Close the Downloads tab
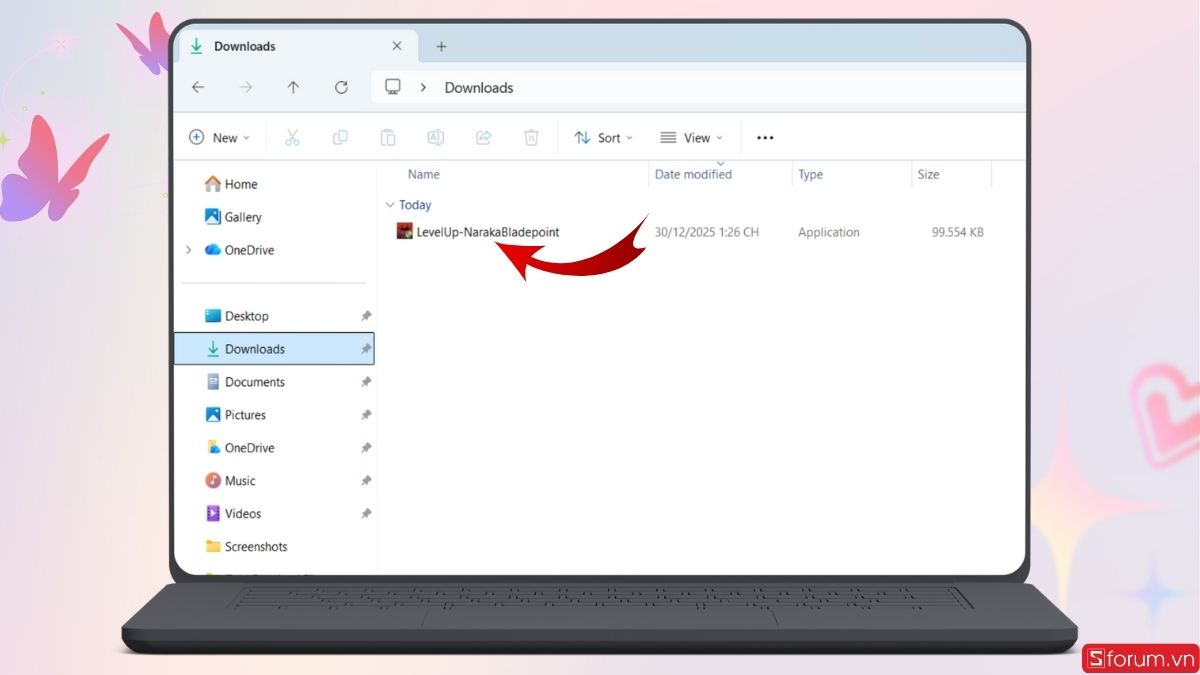The width and height of the screenshot is (1200, 675). click(397, 46)
